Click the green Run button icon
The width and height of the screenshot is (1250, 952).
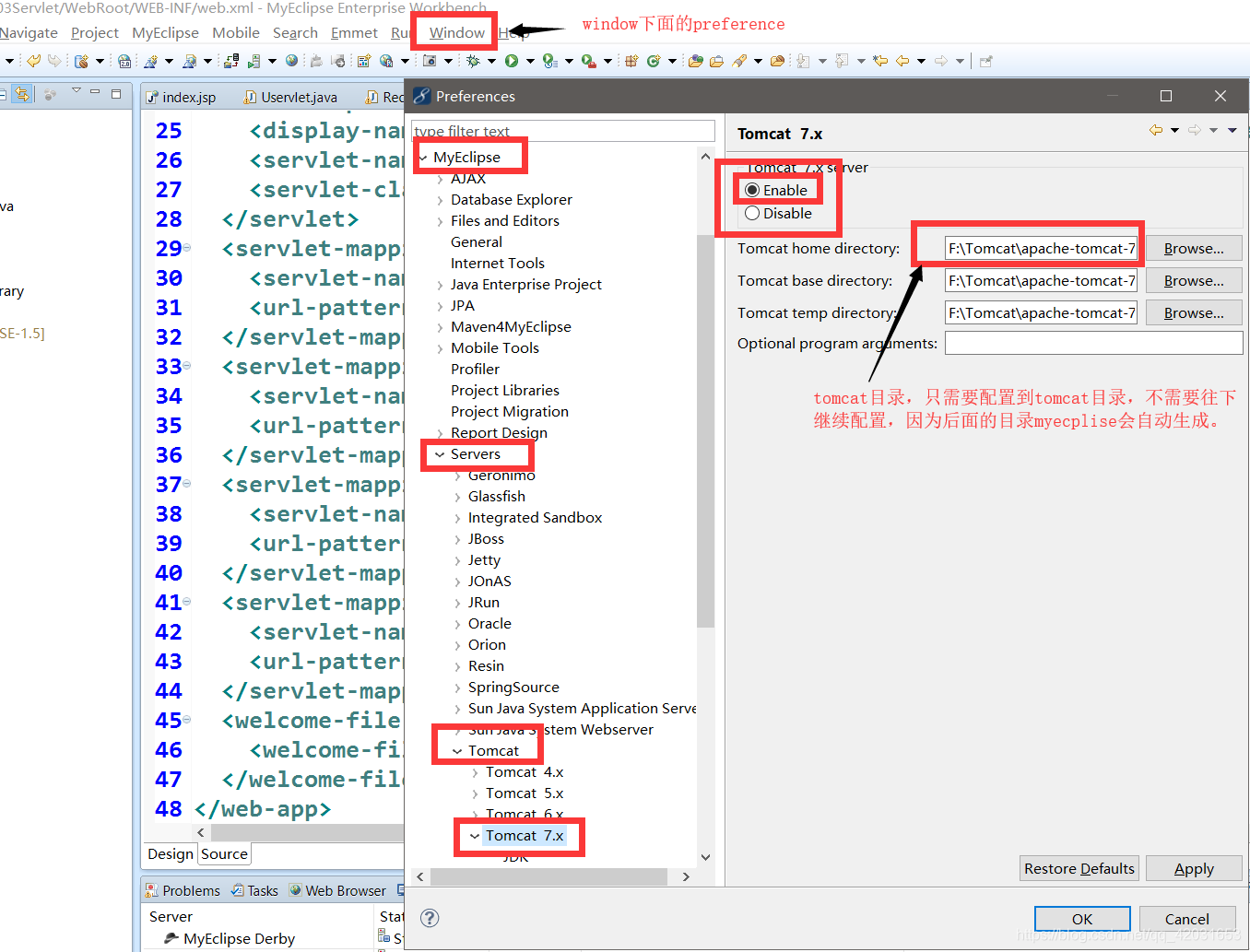(511, 61)
